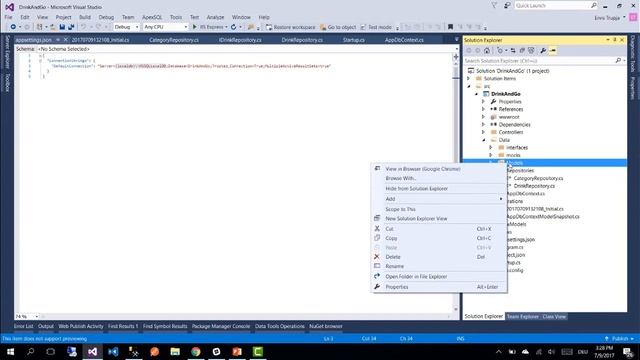Viewport: 640px width, 360px height.
Task: Expand the References node
Action: point(484,109)
